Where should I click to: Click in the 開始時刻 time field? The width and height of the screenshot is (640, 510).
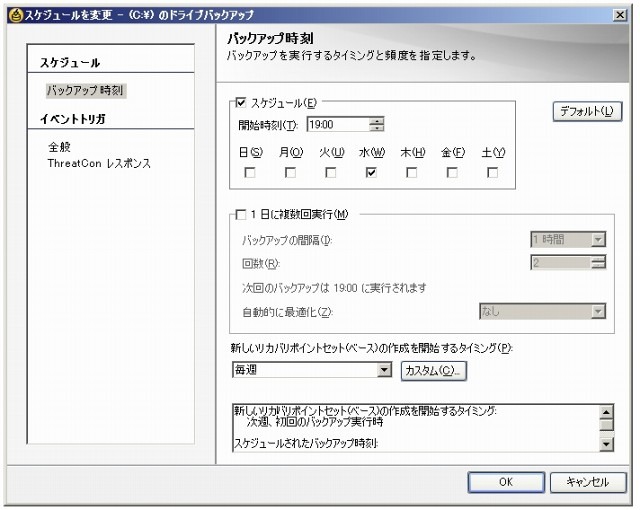pyautogui.click(x=337, y=124)
